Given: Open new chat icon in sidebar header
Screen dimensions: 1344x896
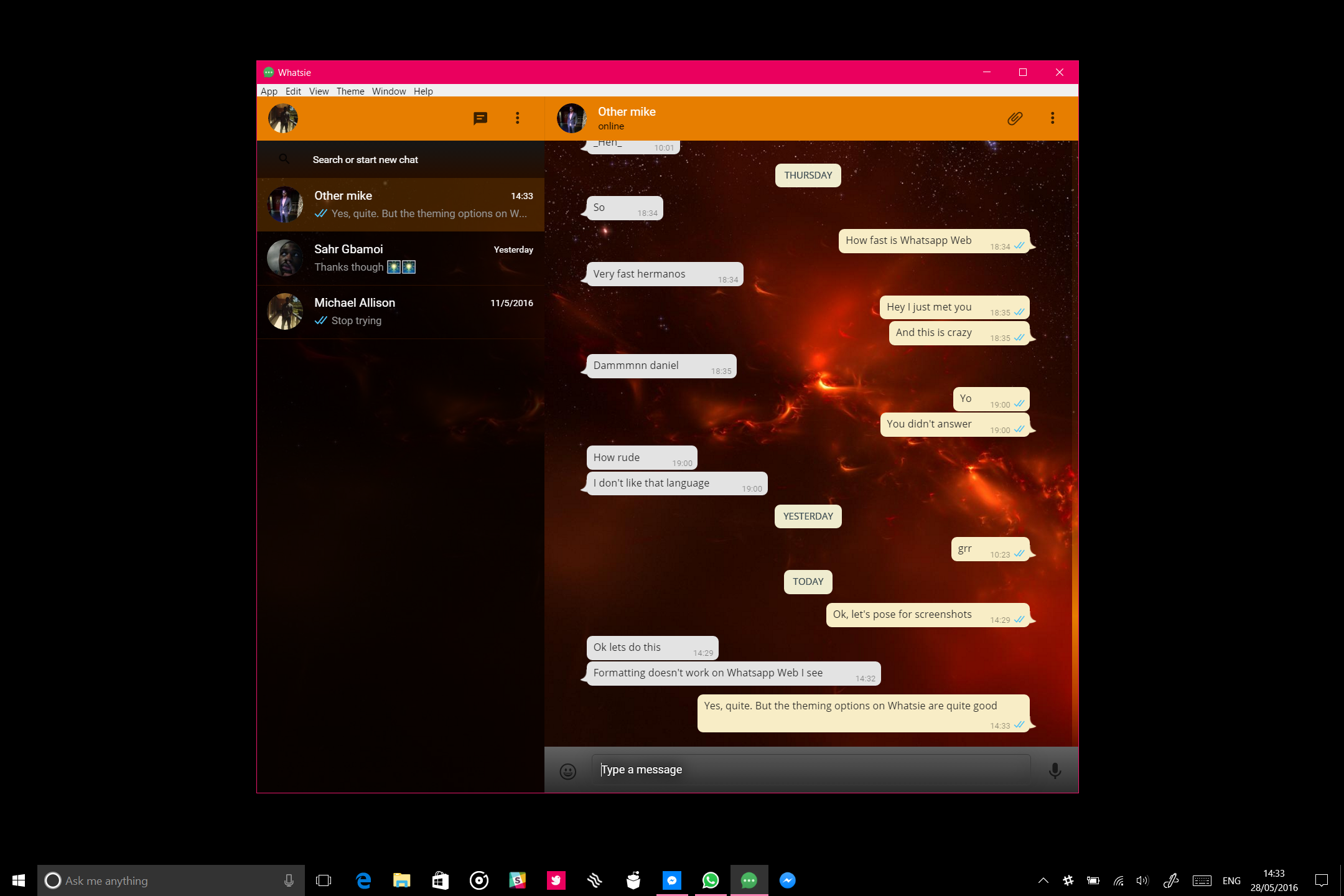Looking at the screenshot, I should [480, 118].
